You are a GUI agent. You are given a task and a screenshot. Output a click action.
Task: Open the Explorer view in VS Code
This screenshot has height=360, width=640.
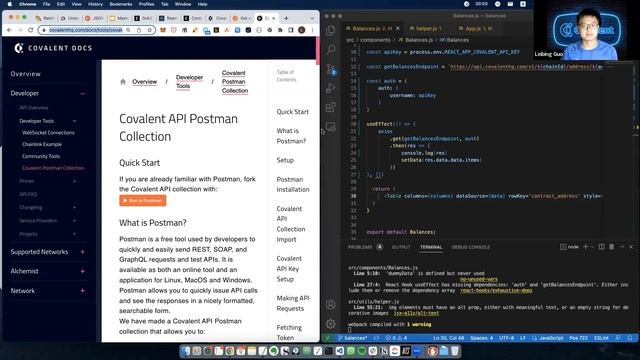[331, 30]
